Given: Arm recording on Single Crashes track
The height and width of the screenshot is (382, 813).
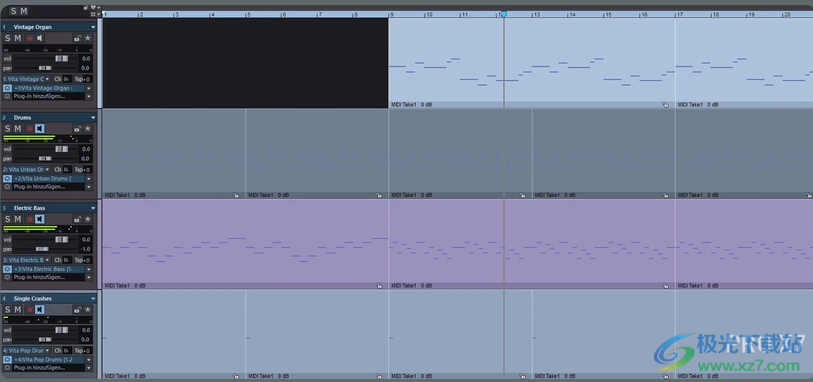Looking at the screenshot, I should point(30,309).
